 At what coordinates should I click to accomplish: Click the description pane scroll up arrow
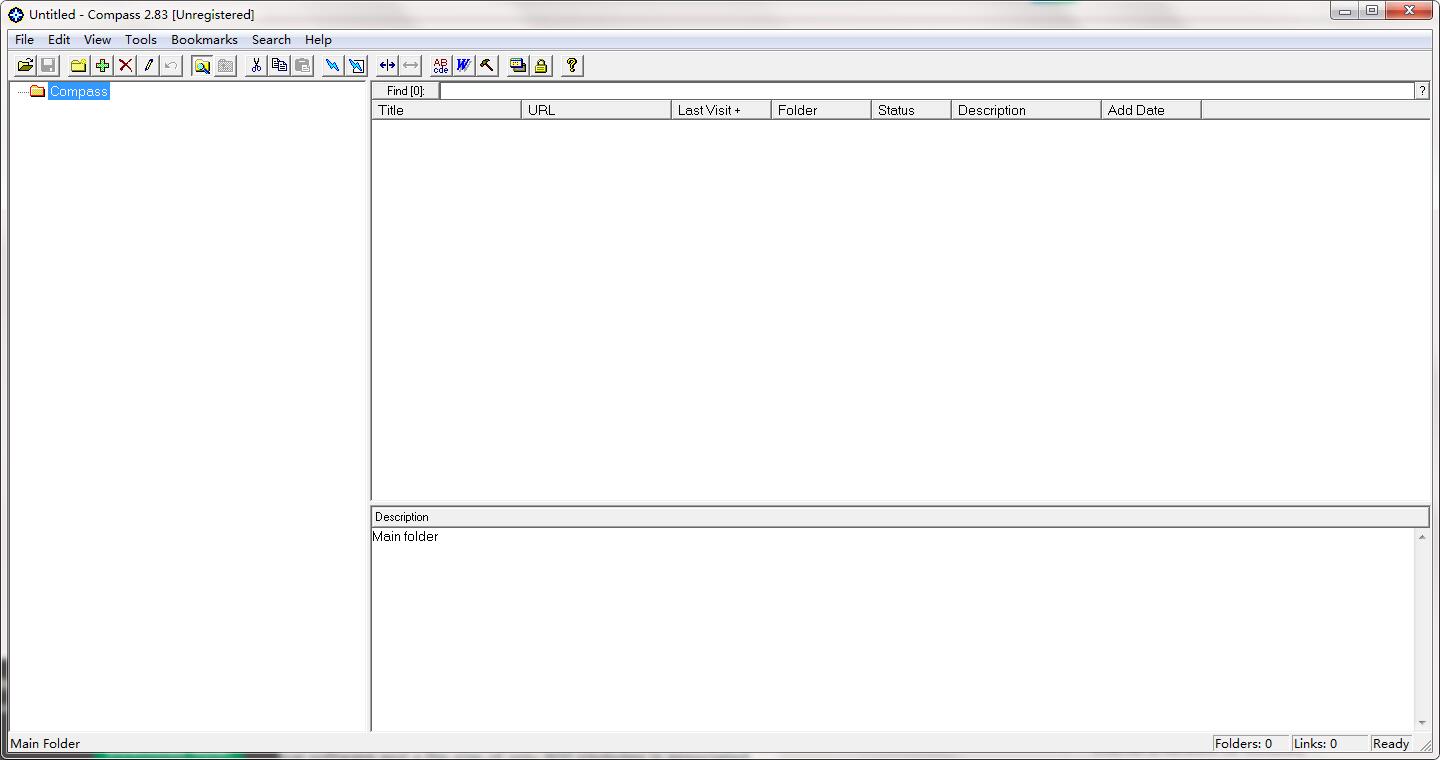pos(1422,538)
